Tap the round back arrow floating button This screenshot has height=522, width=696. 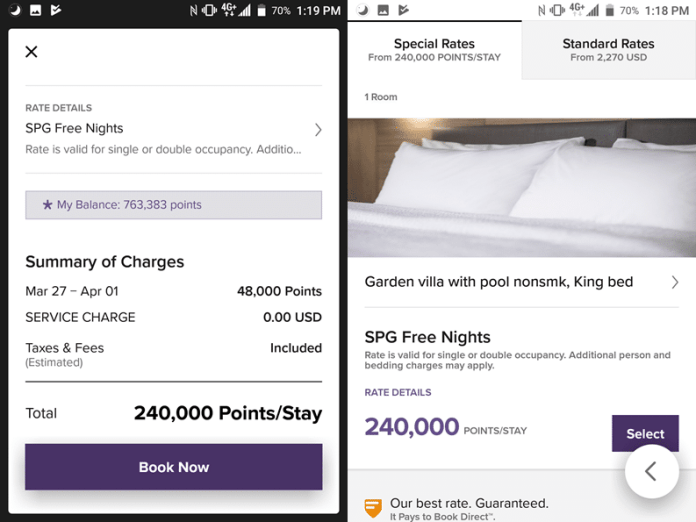pos(651,471)
